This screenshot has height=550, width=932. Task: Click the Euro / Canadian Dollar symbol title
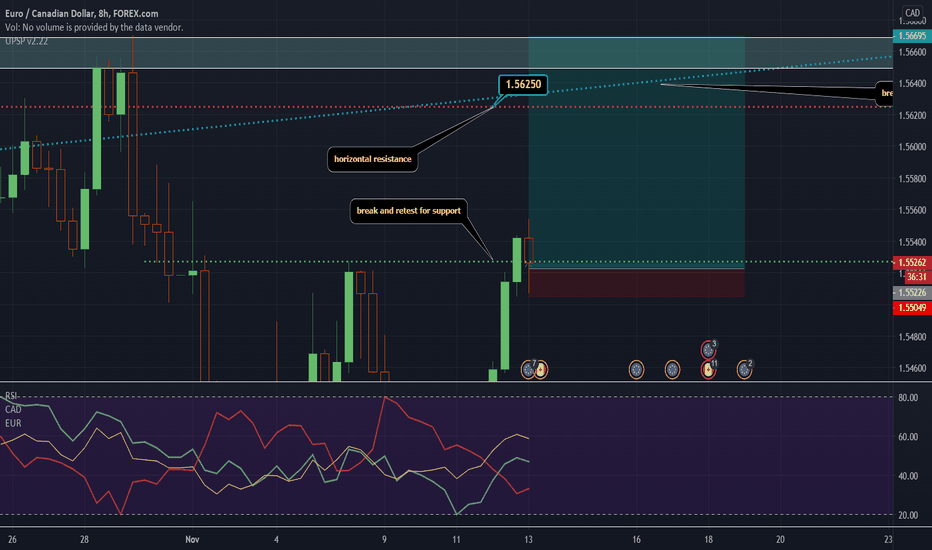point(81,13)
